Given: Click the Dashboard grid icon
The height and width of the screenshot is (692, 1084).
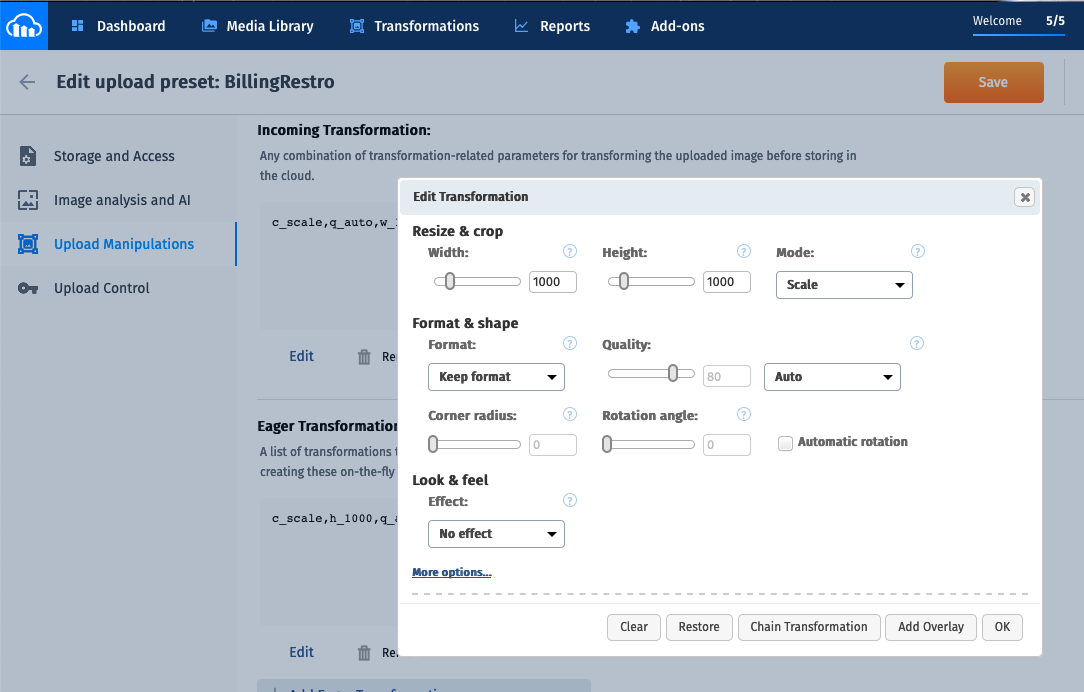Looking at the screenshot, I should point(77,26).
